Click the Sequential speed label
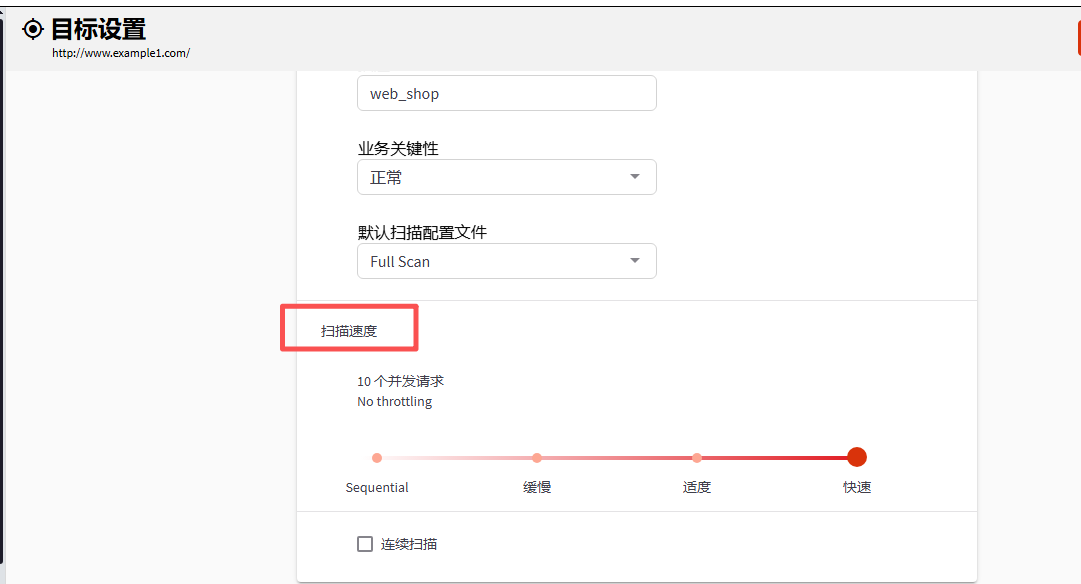 pos(377,487)
